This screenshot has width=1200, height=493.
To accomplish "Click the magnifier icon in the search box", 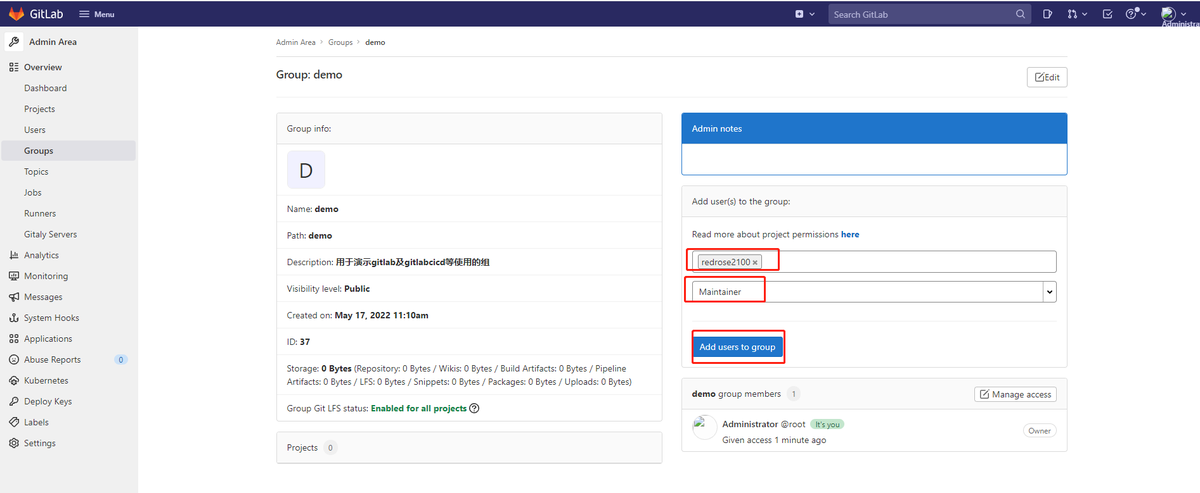I will [1020, 14].
